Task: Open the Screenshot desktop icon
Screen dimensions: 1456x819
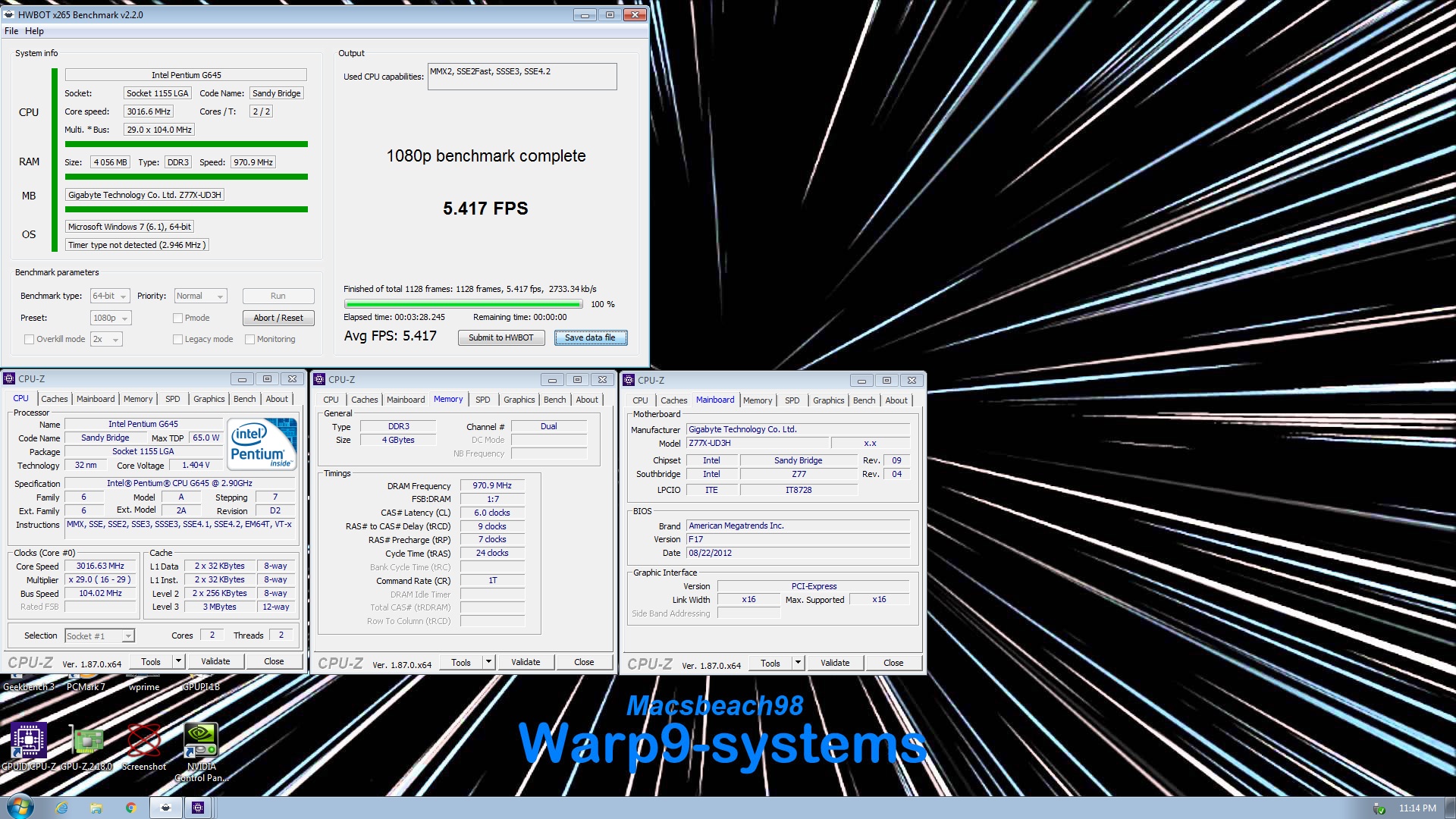Action: tap(144, 747)
